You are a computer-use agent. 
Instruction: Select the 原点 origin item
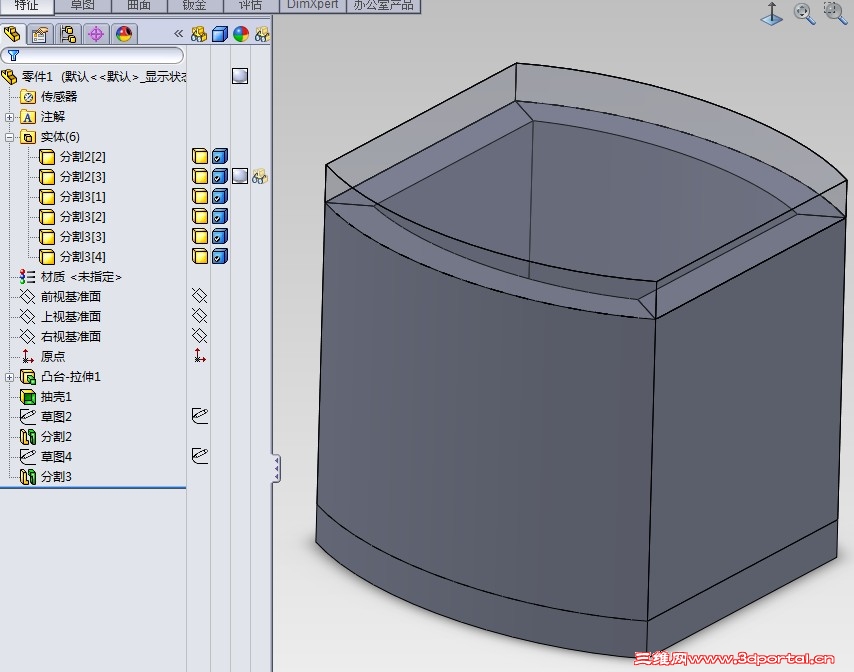pyautogui.click(x=43, y=357)
